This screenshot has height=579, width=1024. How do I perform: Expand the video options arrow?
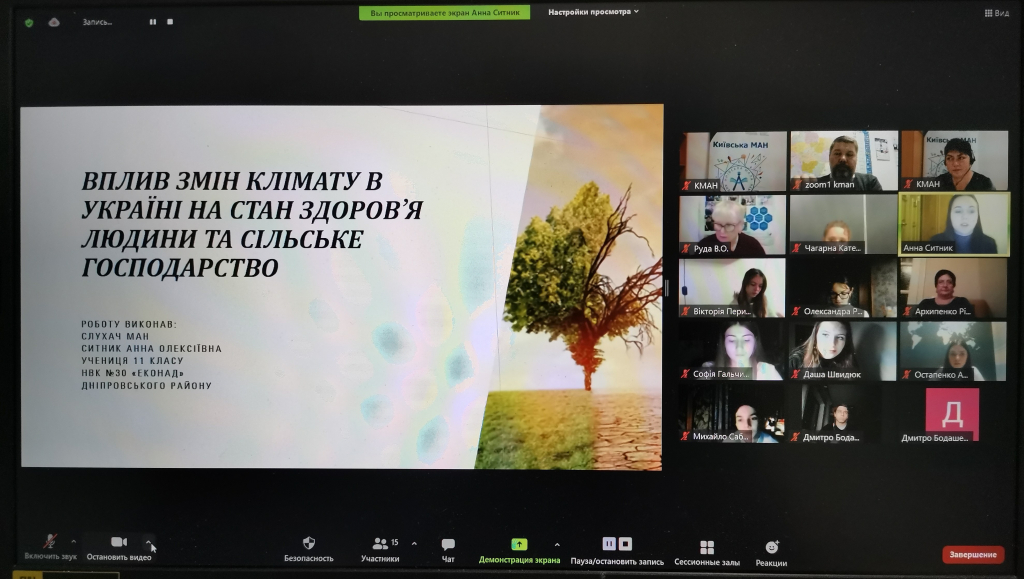pyautogui.click(x=149, y=542)
